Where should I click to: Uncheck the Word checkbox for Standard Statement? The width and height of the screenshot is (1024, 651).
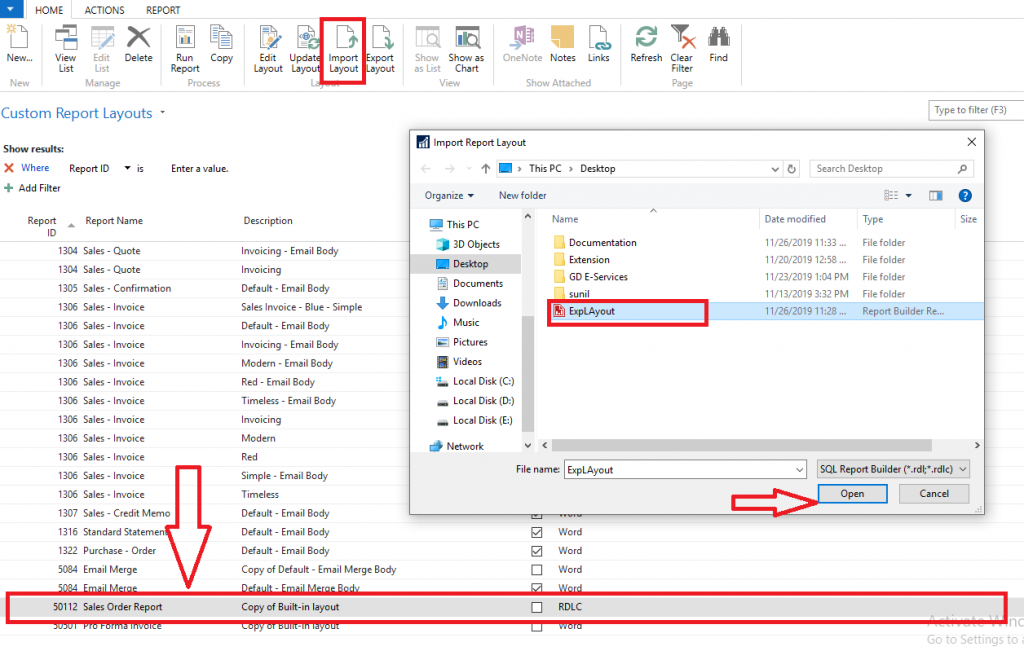(537, 531)
